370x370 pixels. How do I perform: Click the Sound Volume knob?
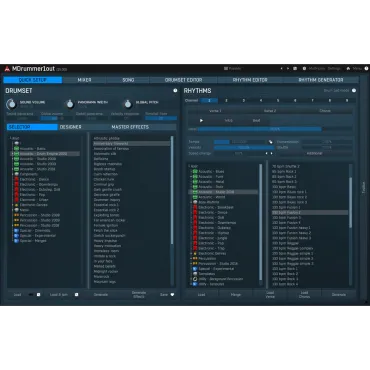click(x=12, y=104)
